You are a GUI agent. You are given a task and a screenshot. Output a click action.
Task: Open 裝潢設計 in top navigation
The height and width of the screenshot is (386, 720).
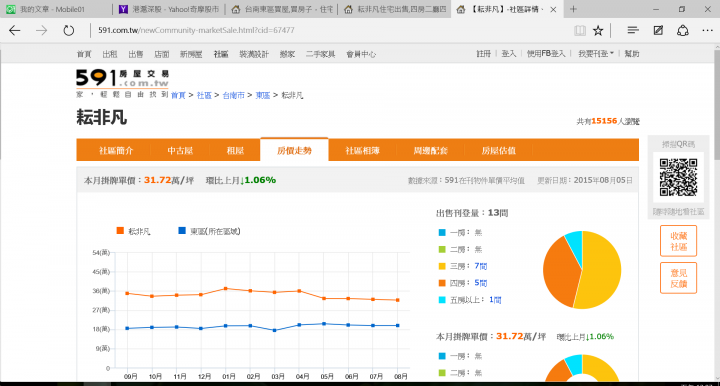254,54
